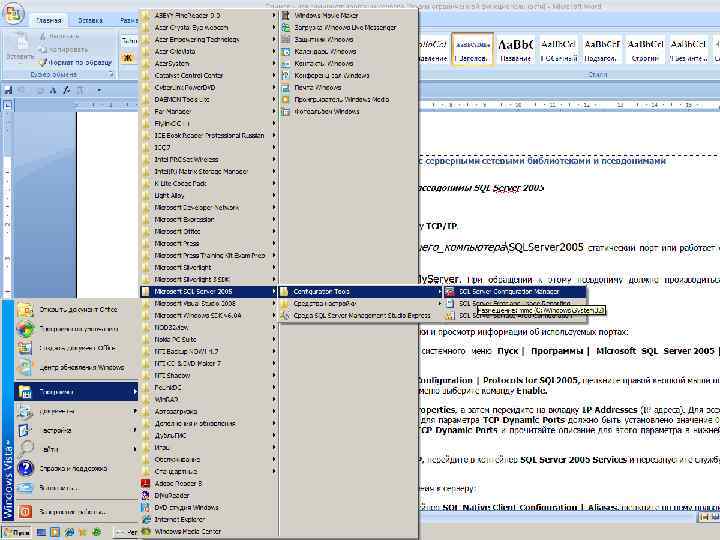Click the Windows Movie Maker icon
Screen dimensions: 720x540
(x=286, y=15)
